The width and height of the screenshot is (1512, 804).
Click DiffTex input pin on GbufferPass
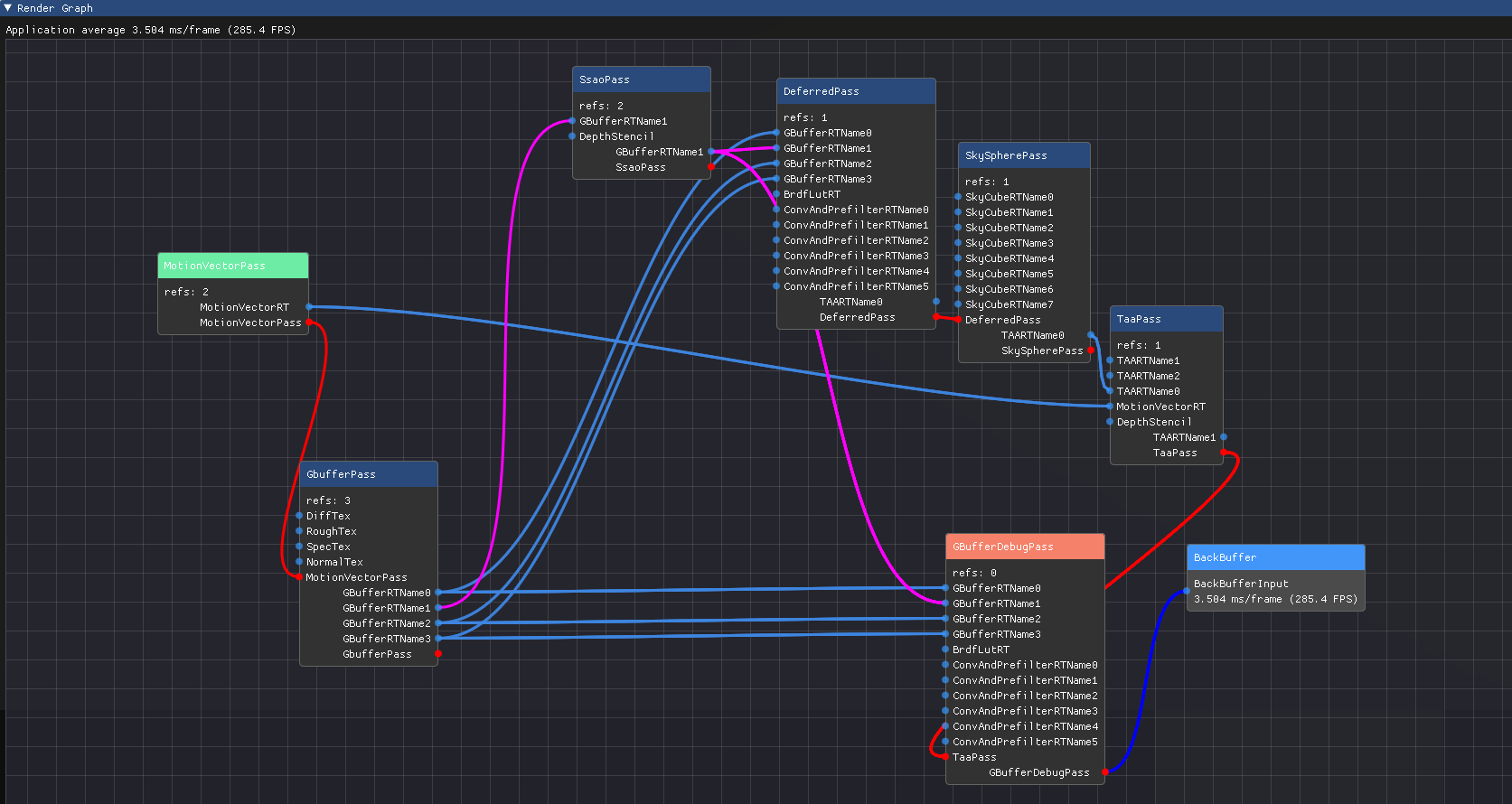click(299, 516)
